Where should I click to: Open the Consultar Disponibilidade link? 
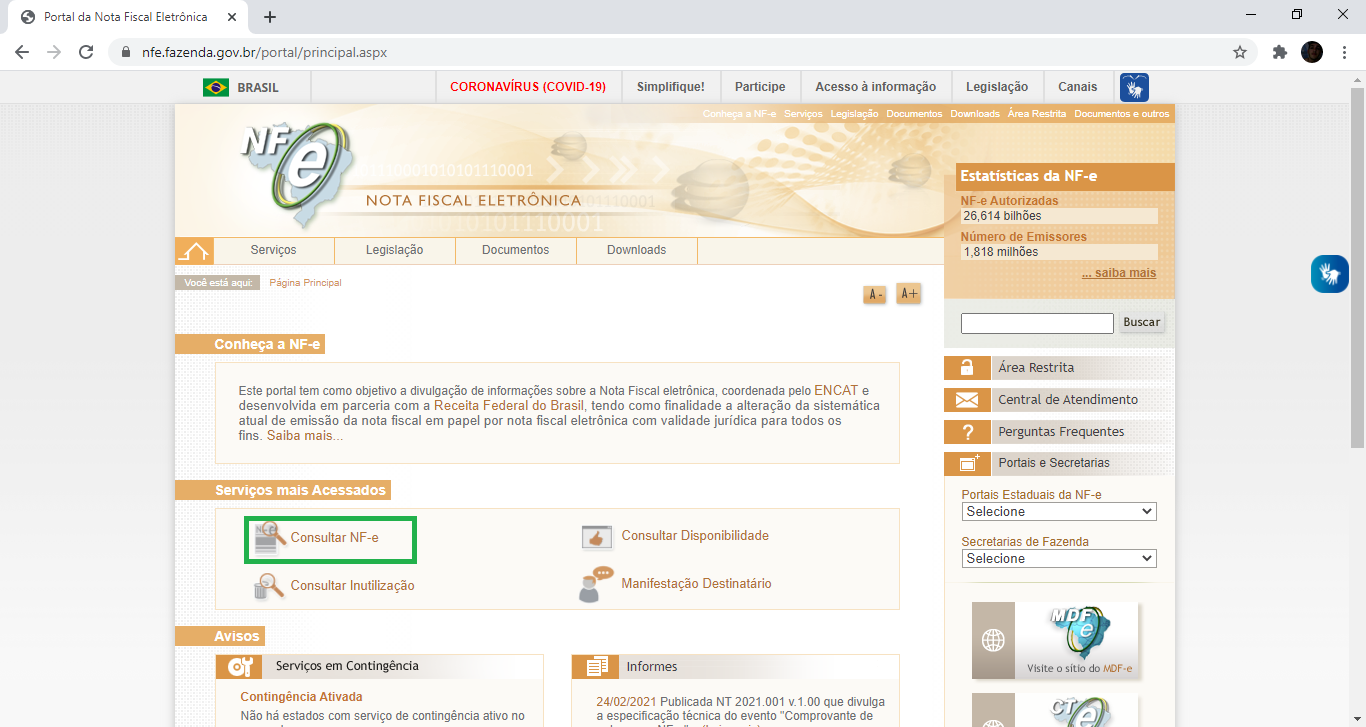(x=695, y=536)
